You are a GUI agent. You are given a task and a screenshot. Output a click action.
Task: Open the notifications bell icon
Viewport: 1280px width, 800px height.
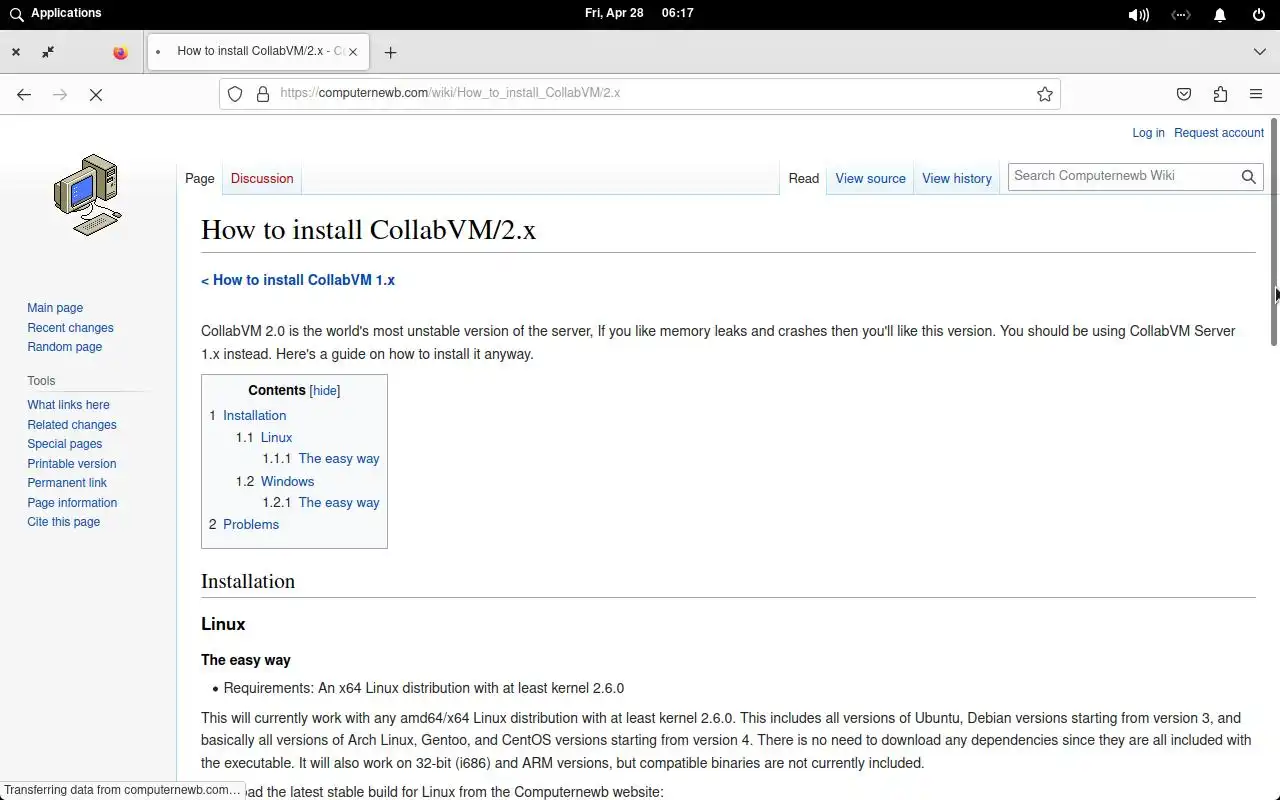pos(1220,15)
